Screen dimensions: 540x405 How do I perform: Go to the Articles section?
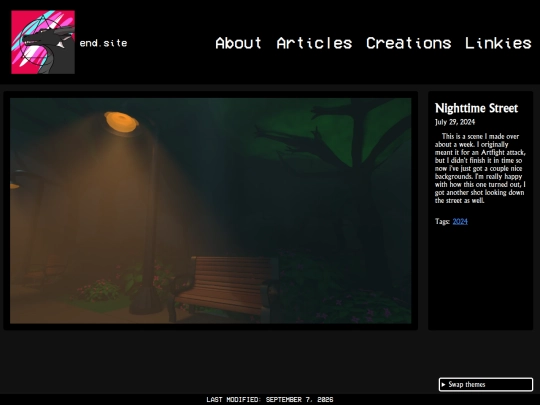pos(314,43)
